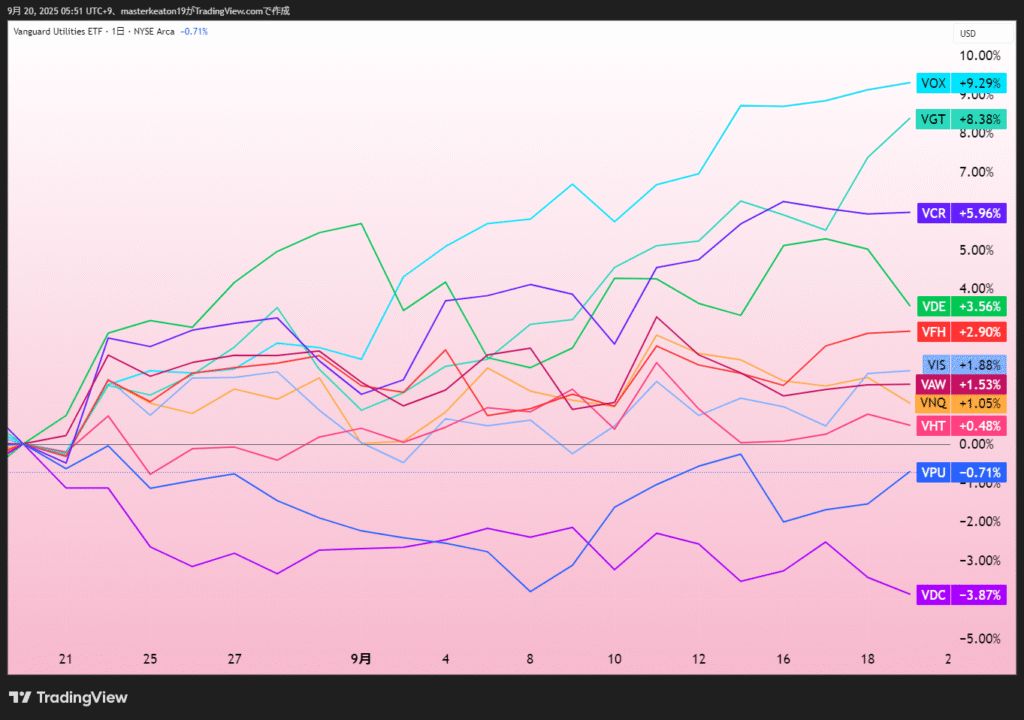The width and height of the screenshot is (1024, 720).
Task: Click the VNQ ticker label
Action: 932,403
